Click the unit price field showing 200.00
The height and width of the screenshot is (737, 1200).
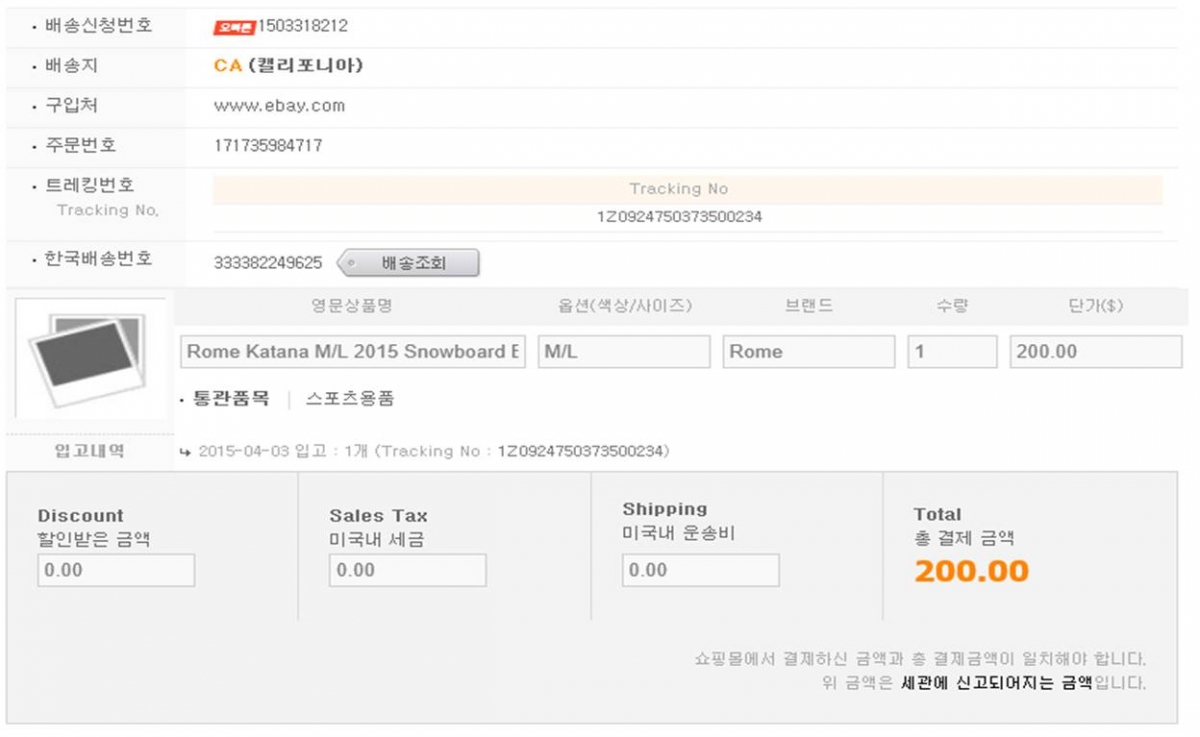[1096, 352]
